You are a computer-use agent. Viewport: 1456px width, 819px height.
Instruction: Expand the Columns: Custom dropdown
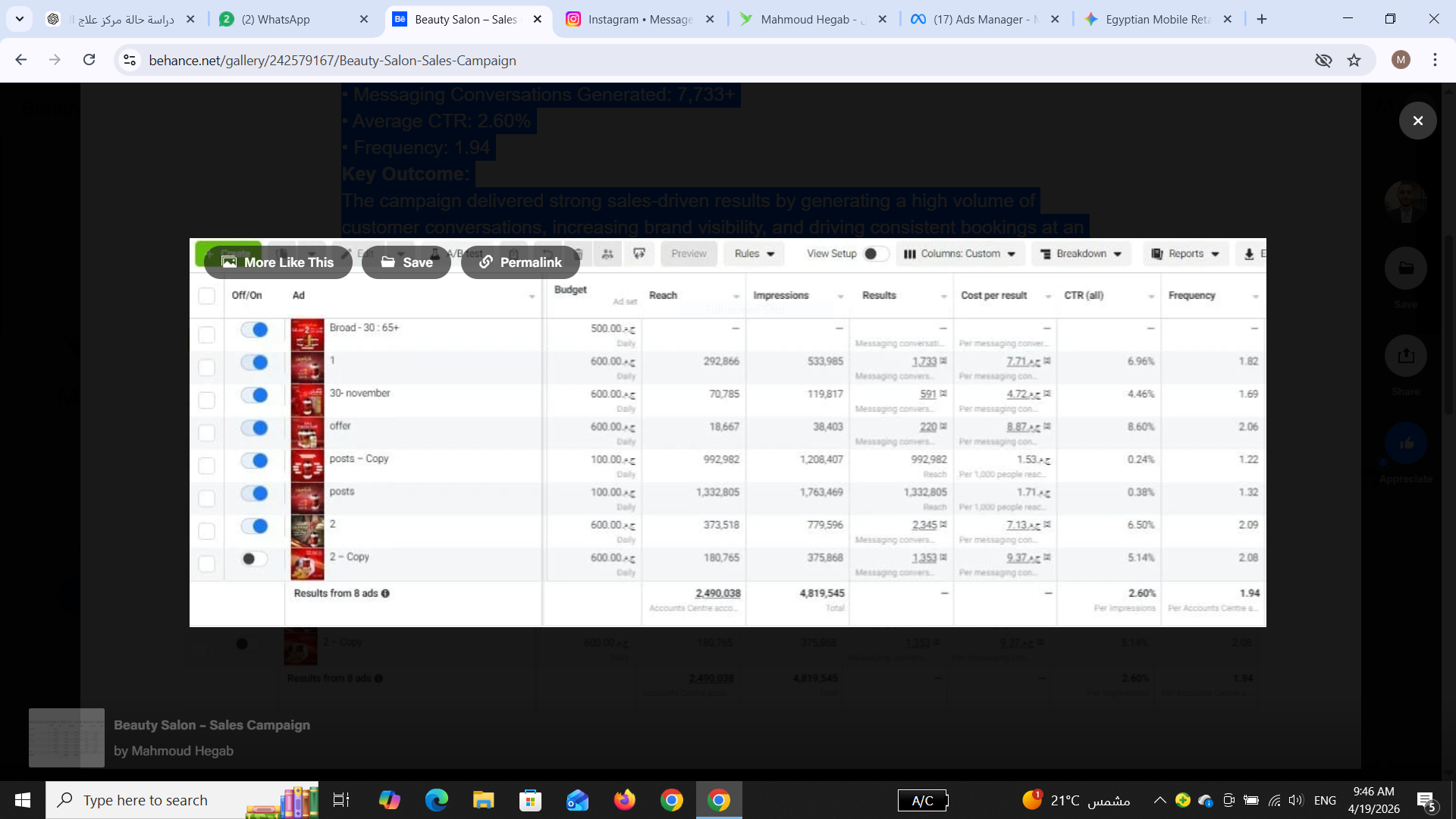[x=960, y=254]
